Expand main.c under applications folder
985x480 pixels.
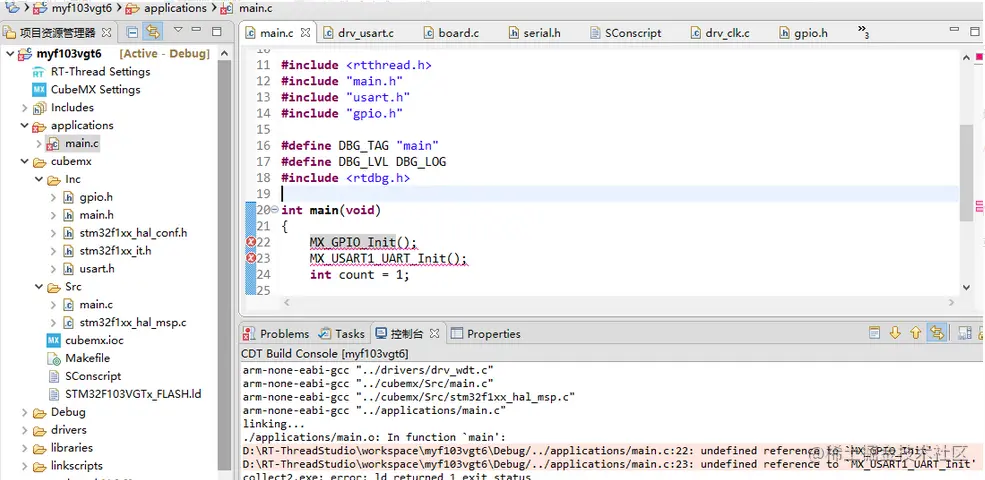click(x=38, y=144)
